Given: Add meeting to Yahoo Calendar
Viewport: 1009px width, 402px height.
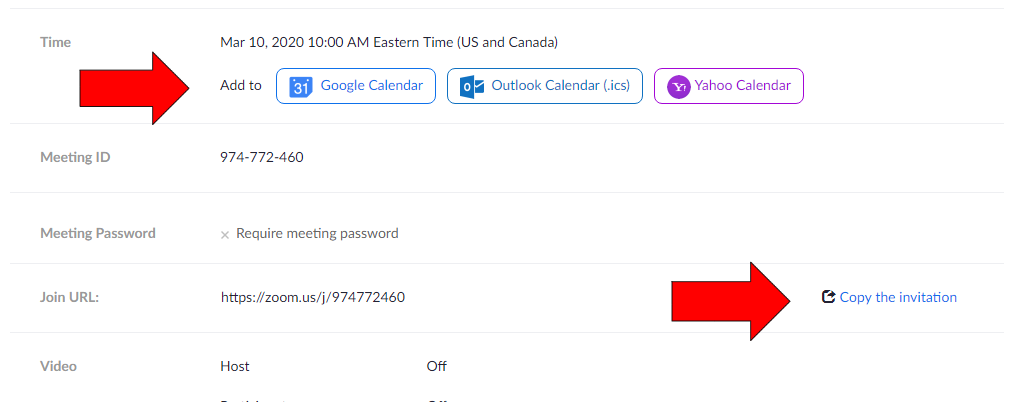Looking at the screenshot, I should click(x=729, y=86).
